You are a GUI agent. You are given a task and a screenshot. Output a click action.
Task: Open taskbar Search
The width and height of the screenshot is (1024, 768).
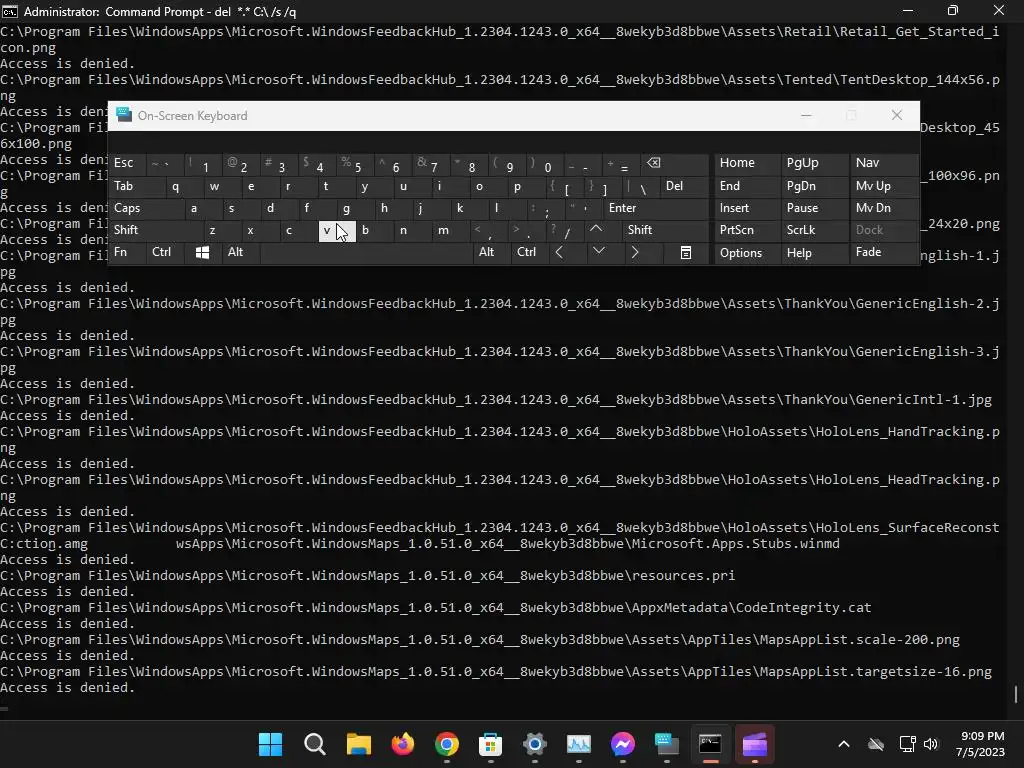coord(315,744)
